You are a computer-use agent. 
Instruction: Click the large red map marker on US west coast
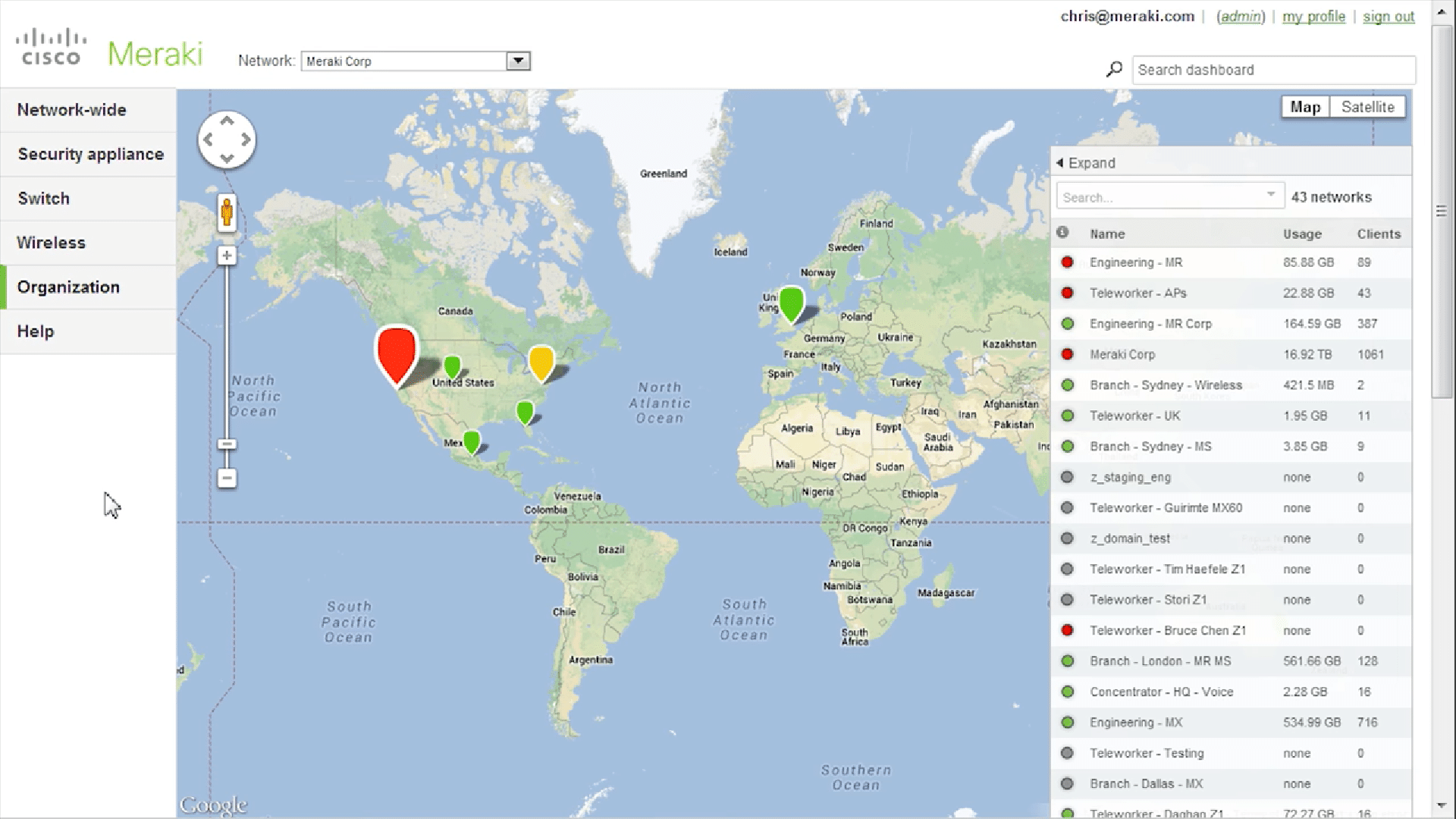[396, 355]
